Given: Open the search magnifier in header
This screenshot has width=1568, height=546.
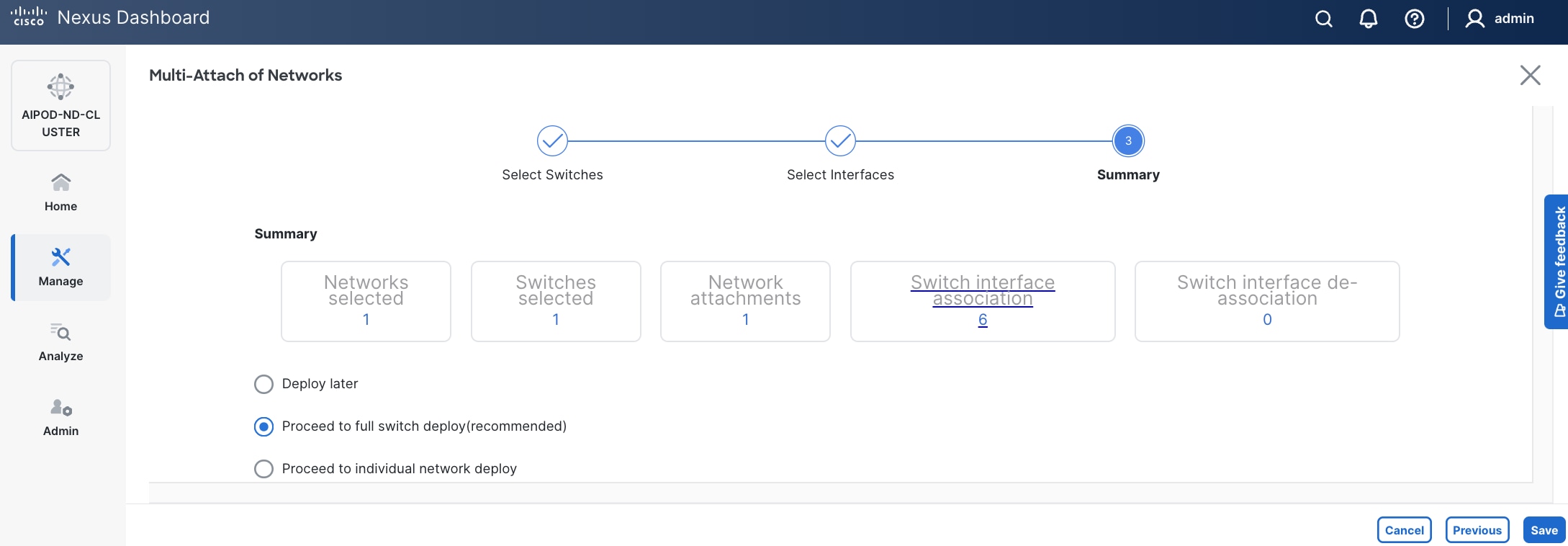Looking at the screenshot, I should 1323,19.
